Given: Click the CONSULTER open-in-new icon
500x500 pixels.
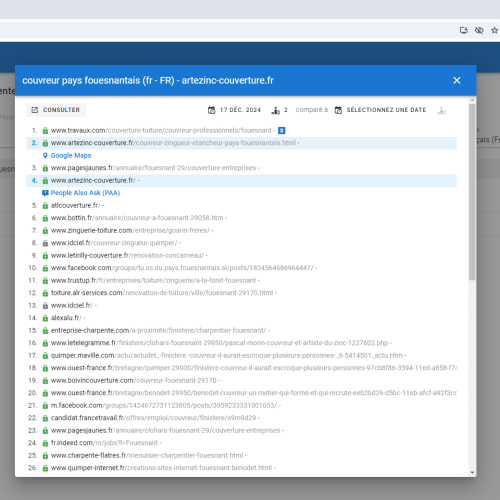Looking at the screenshot, I should (x=35, y=110).
